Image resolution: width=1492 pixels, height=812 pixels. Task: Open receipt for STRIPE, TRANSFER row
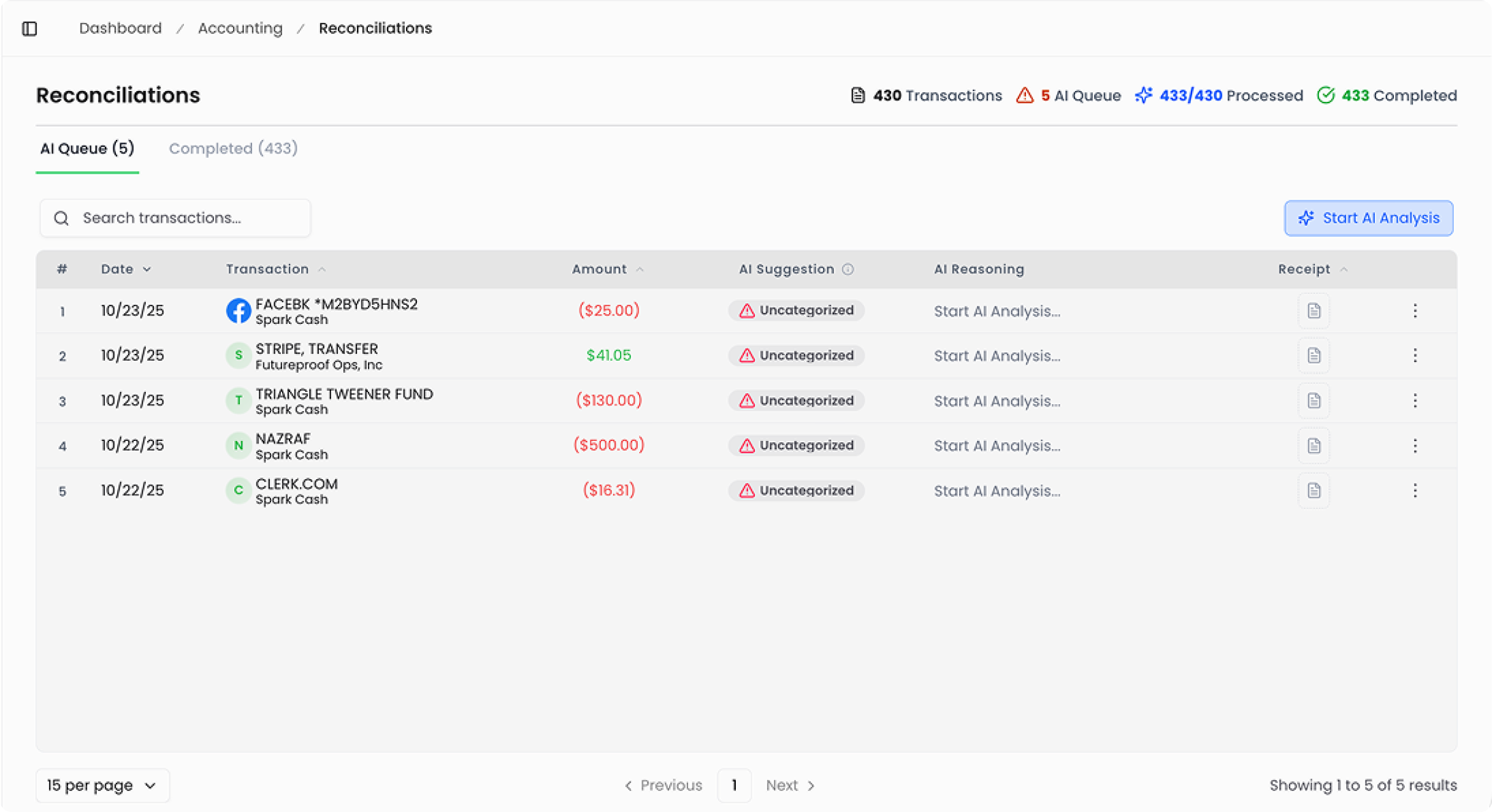[1313, 356]
